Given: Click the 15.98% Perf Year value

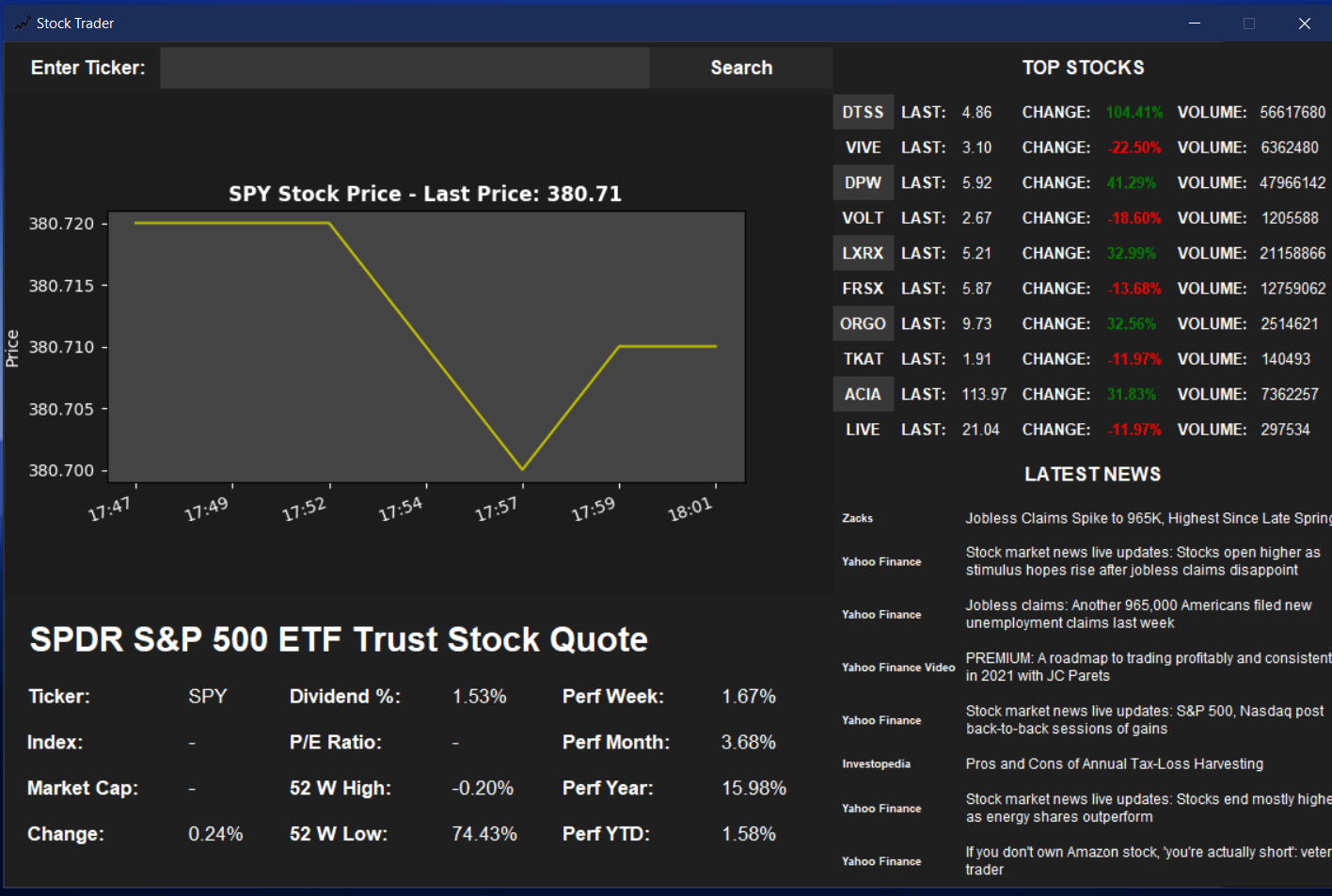Looking at the screenshot, I should [x=754, y=788].
